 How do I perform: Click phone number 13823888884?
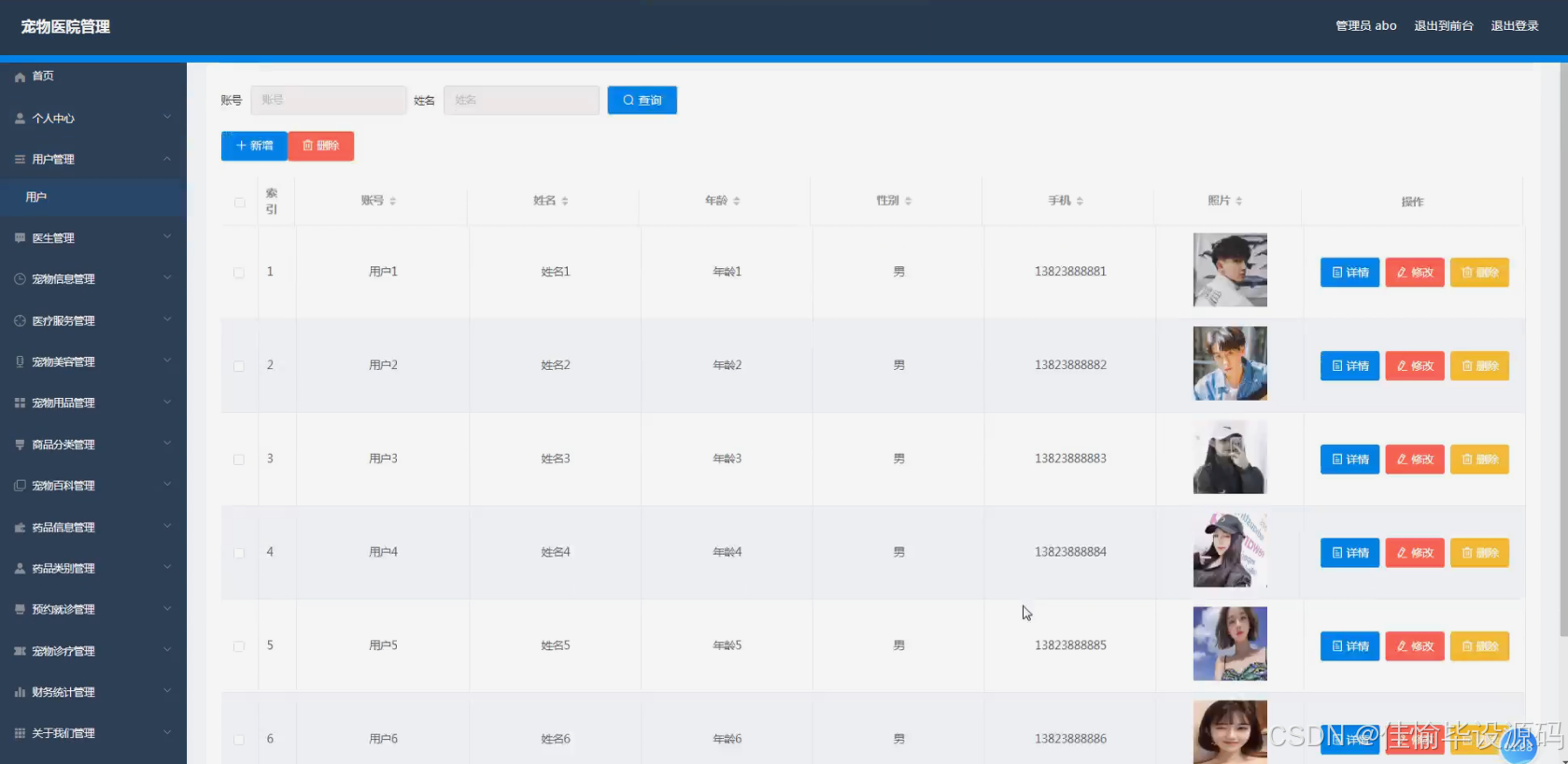1070,552
